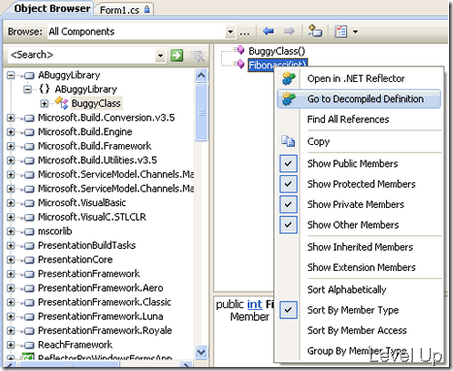Click the Reflector icon beside Go to Decompiled Definition
This screenshot has width=453, height=371.
[288, 99]
